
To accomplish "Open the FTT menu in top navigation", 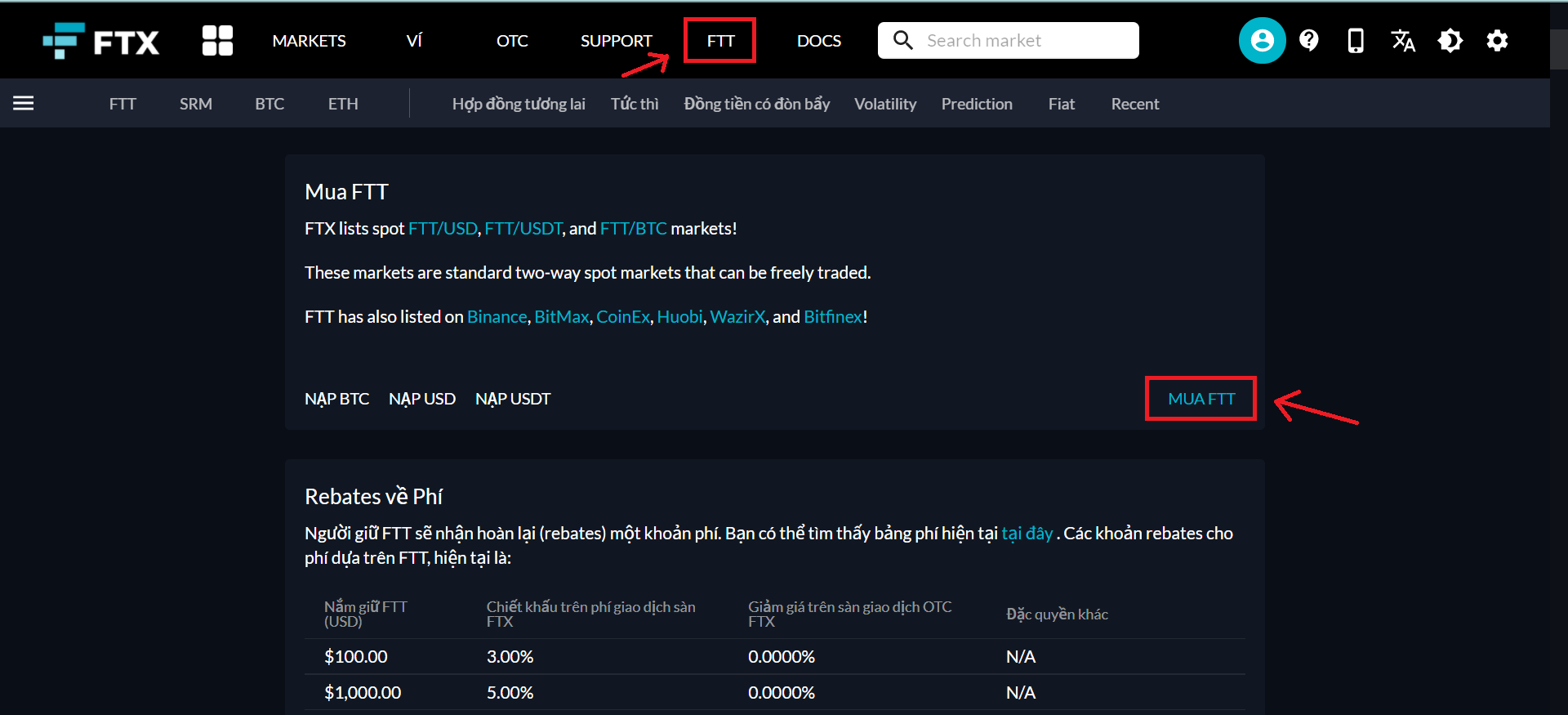I will click(x=720, y=41).
